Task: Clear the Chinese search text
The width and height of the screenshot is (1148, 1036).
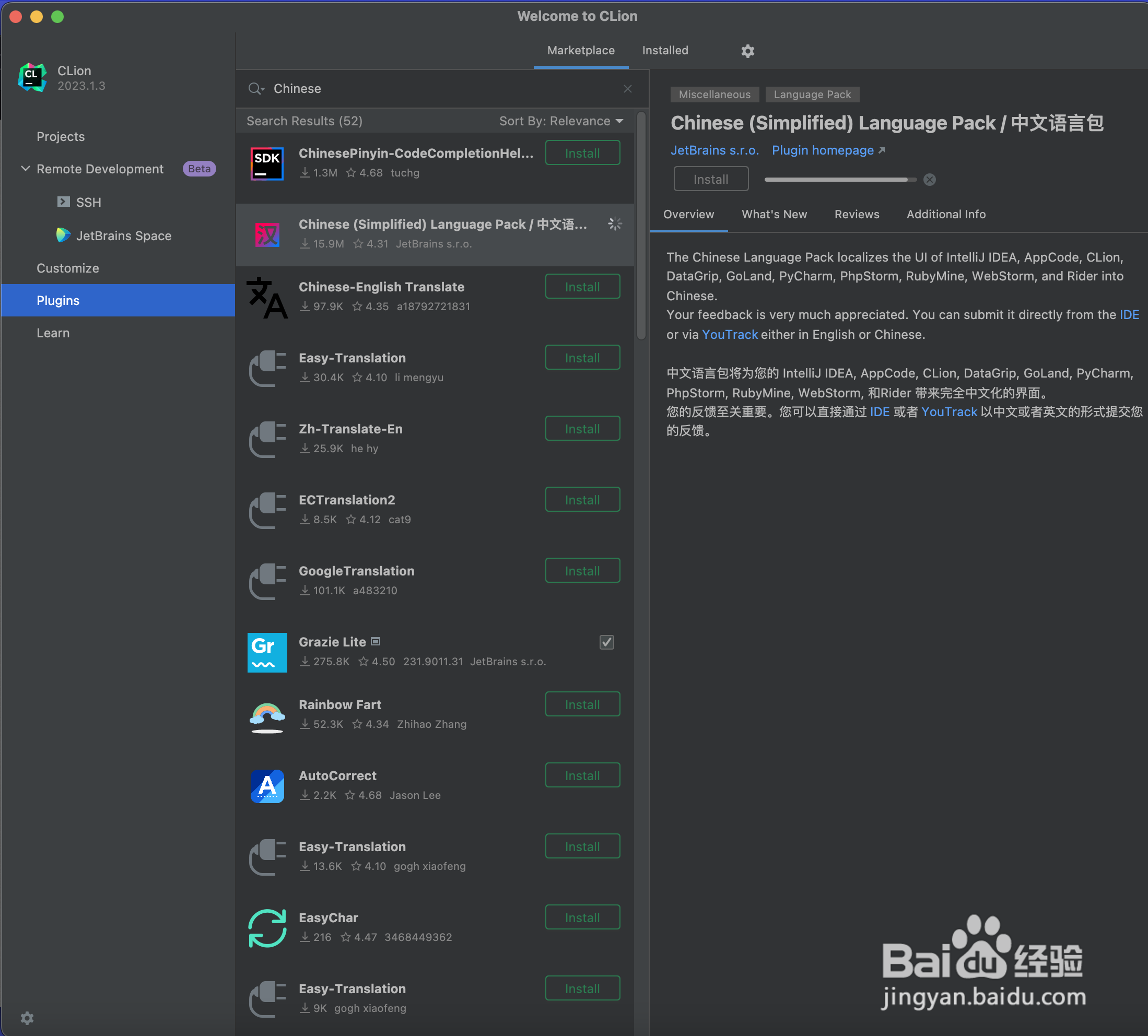Action: point(627,89)
